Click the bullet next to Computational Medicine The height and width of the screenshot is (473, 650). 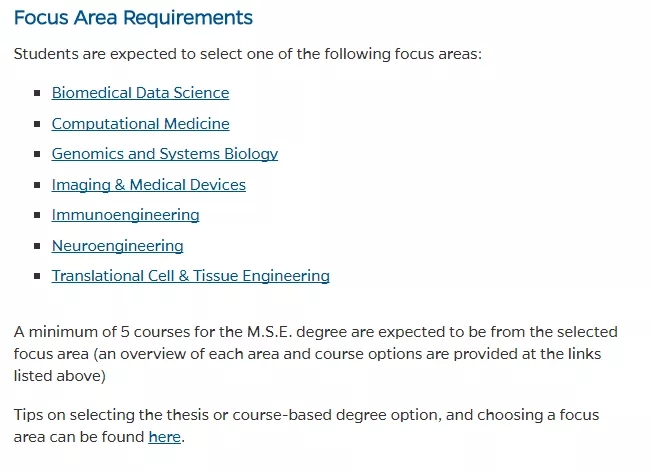[38, 124]
